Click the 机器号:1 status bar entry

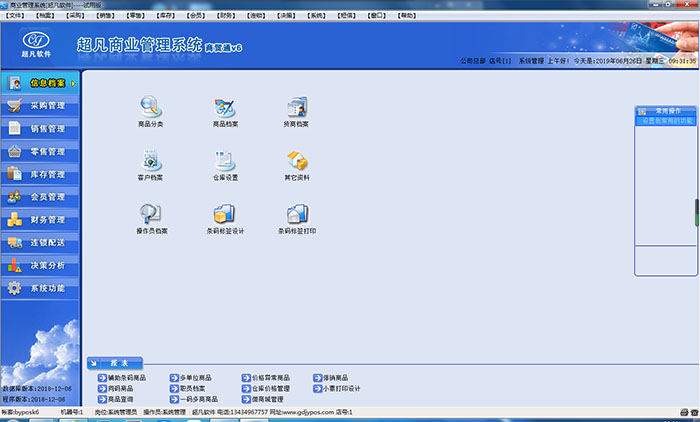[x=72, y=412]
